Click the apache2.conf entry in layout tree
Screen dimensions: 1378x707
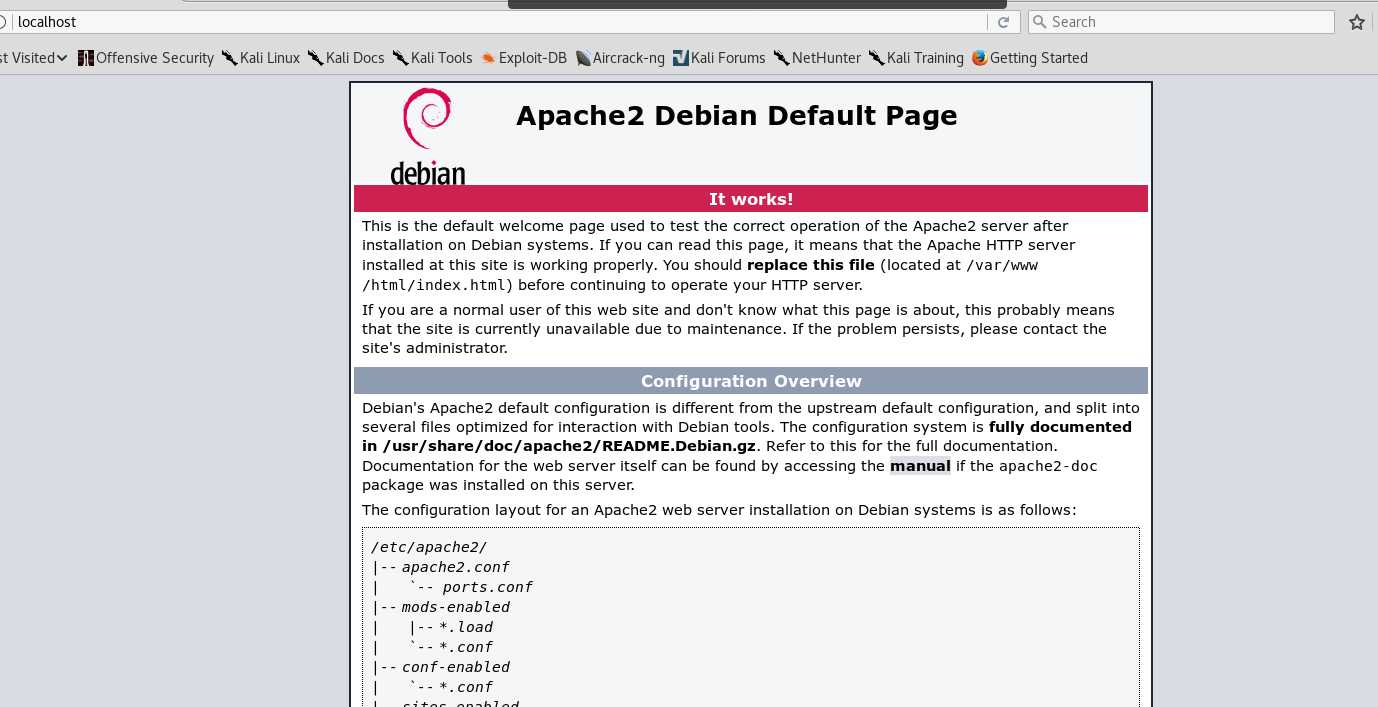[x=456, y=567]
